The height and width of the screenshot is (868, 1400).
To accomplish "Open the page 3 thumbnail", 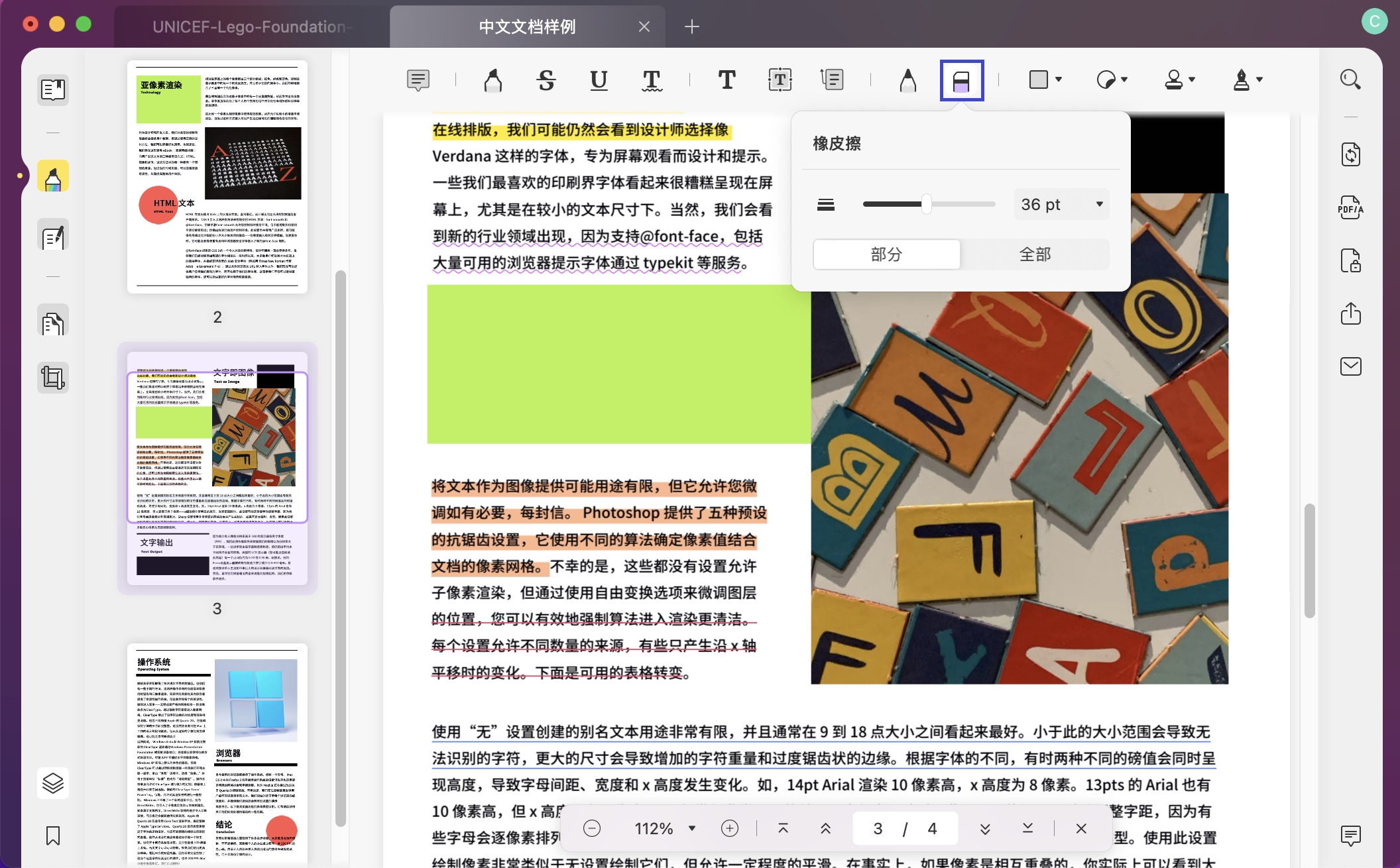I will 217,468.
